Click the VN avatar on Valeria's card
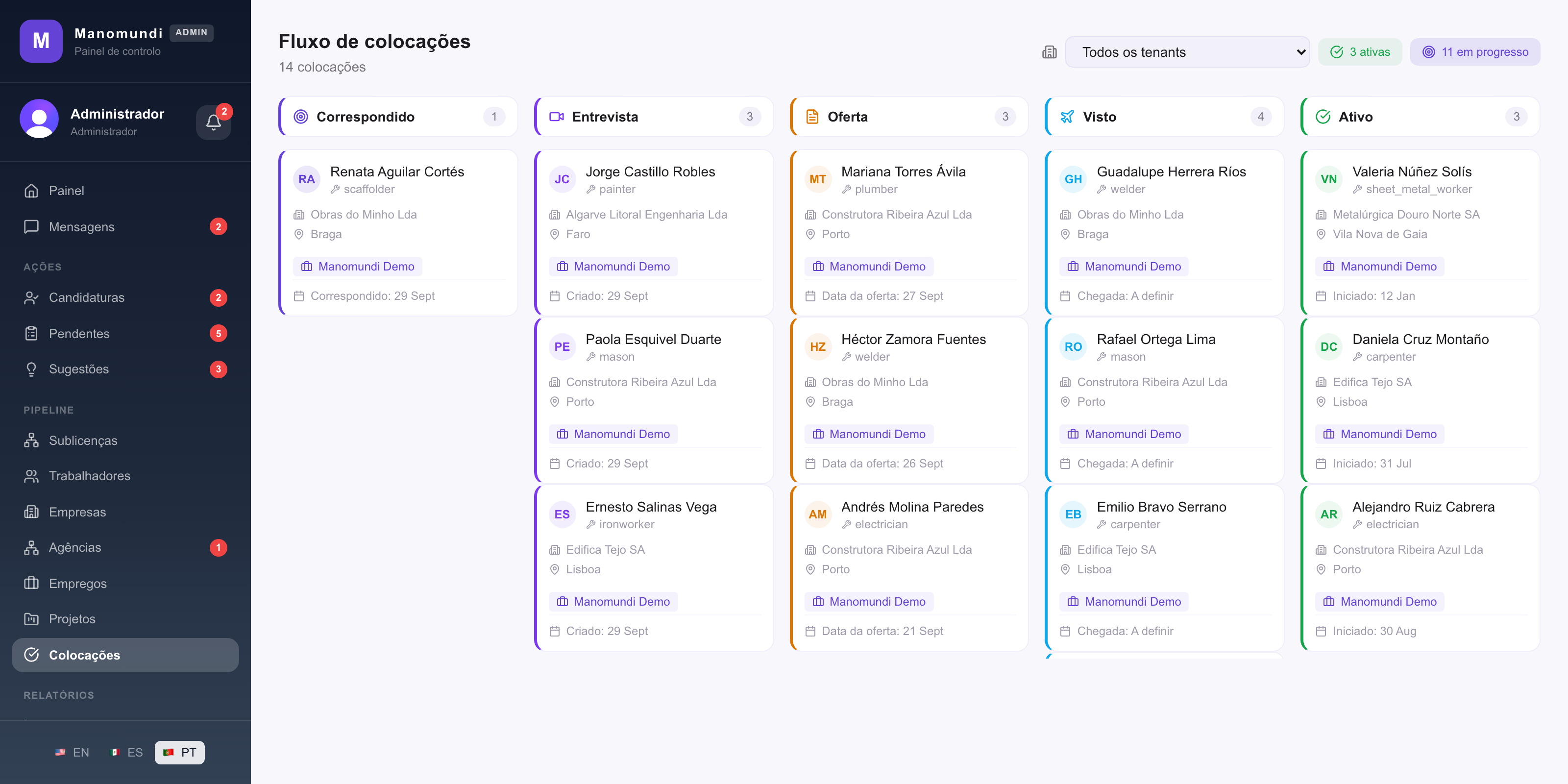Viewport: 1568px width, 784px height. click(1329, 179)
